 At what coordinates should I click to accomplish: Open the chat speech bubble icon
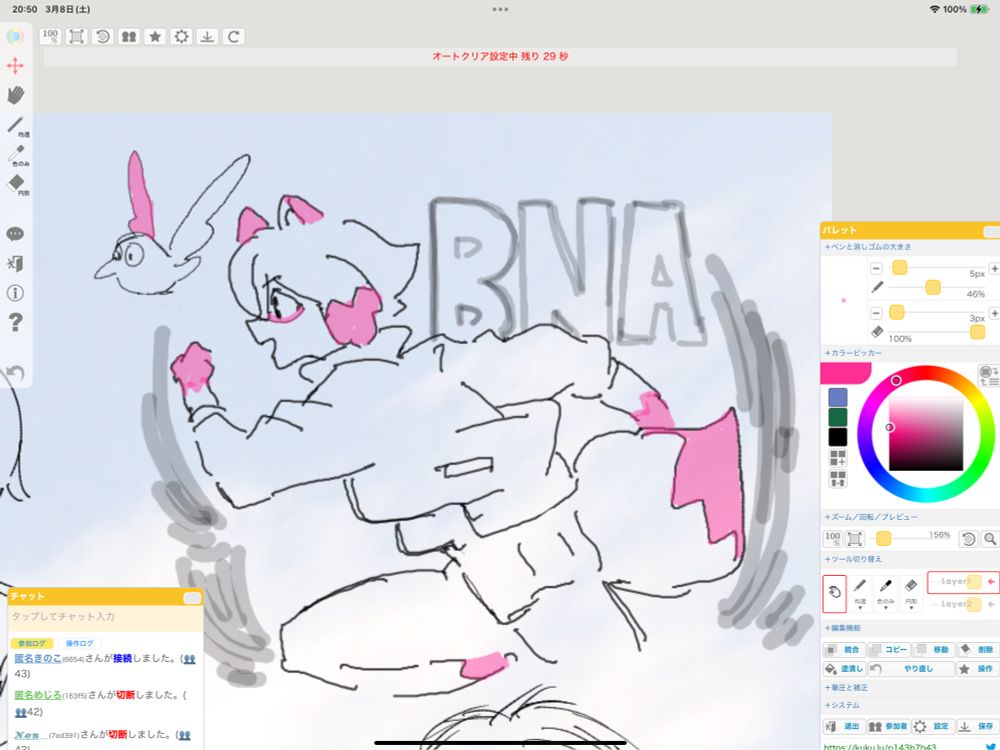pyautogui.click(x=15, y=234)
